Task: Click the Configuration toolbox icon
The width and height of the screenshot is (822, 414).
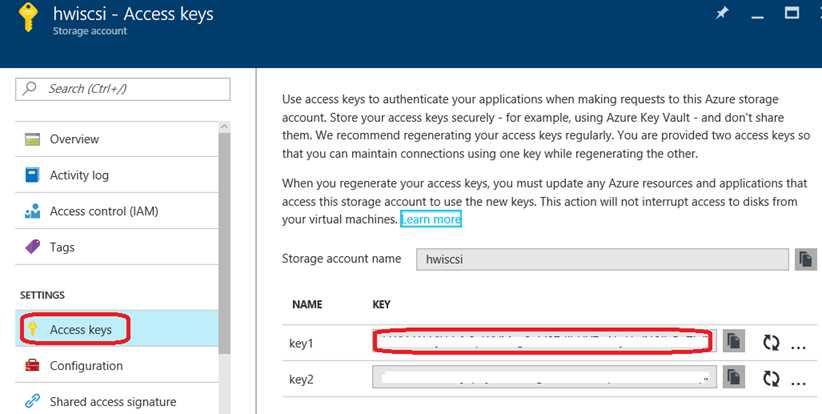Action: pos(33,365)
